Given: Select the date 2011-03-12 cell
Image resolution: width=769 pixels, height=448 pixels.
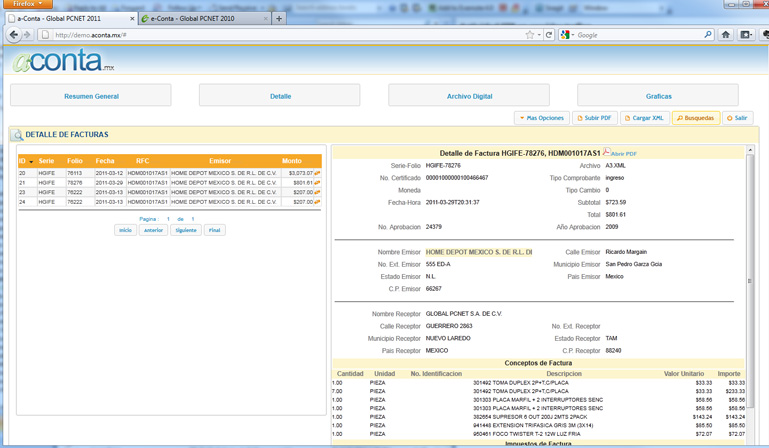Looking at the screenshot, I should click(x=109, y=173).
